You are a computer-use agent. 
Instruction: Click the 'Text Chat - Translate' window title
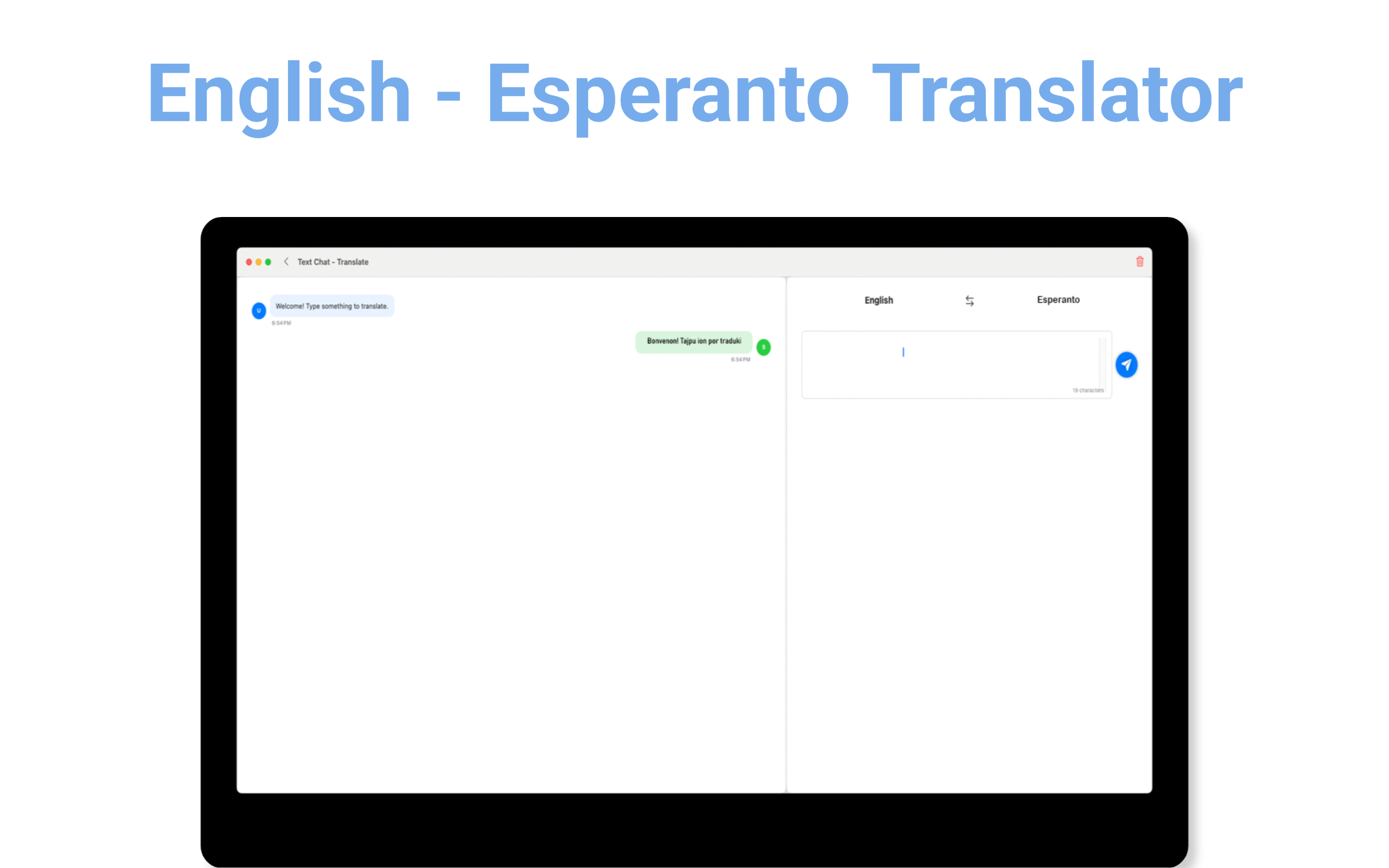pos(333,262)
